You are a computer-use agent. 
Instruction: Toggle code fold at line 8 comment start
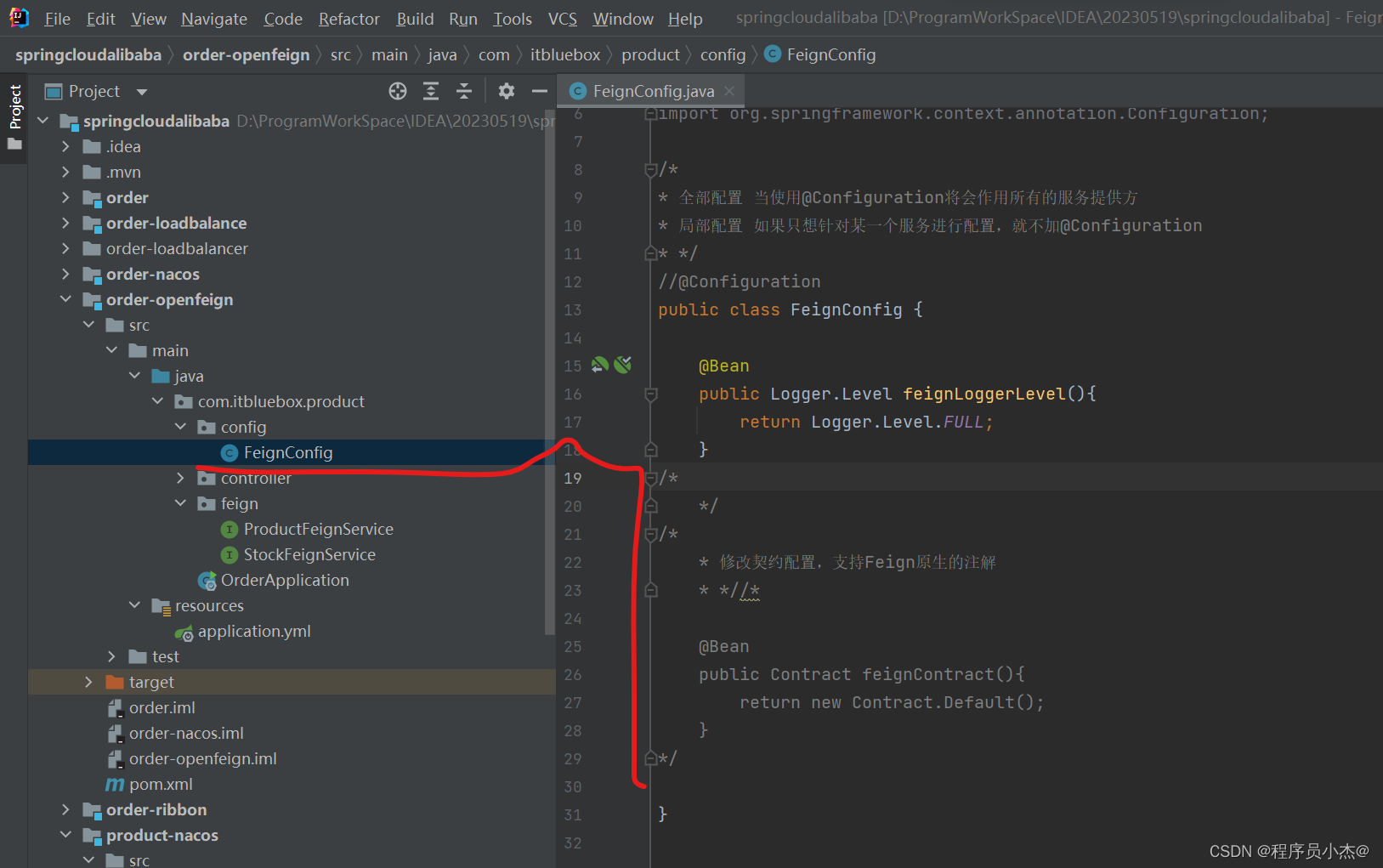[x=651, y=169]
